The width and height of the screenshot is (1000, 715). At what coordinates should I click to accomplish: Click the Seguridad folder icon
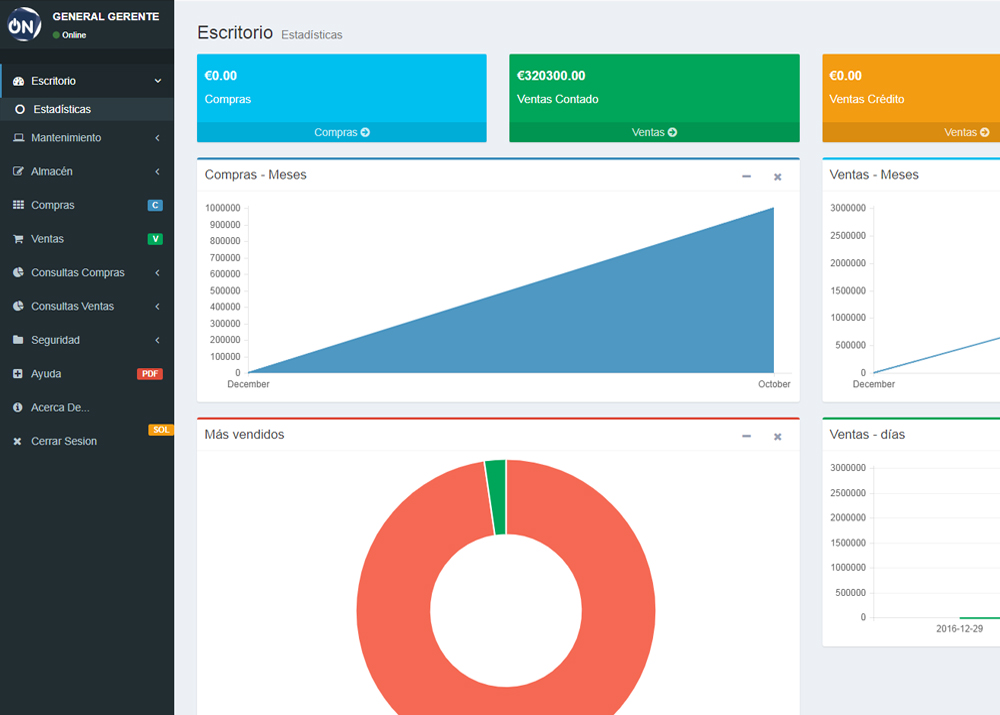pyautogui.click(x=18, y=340)
